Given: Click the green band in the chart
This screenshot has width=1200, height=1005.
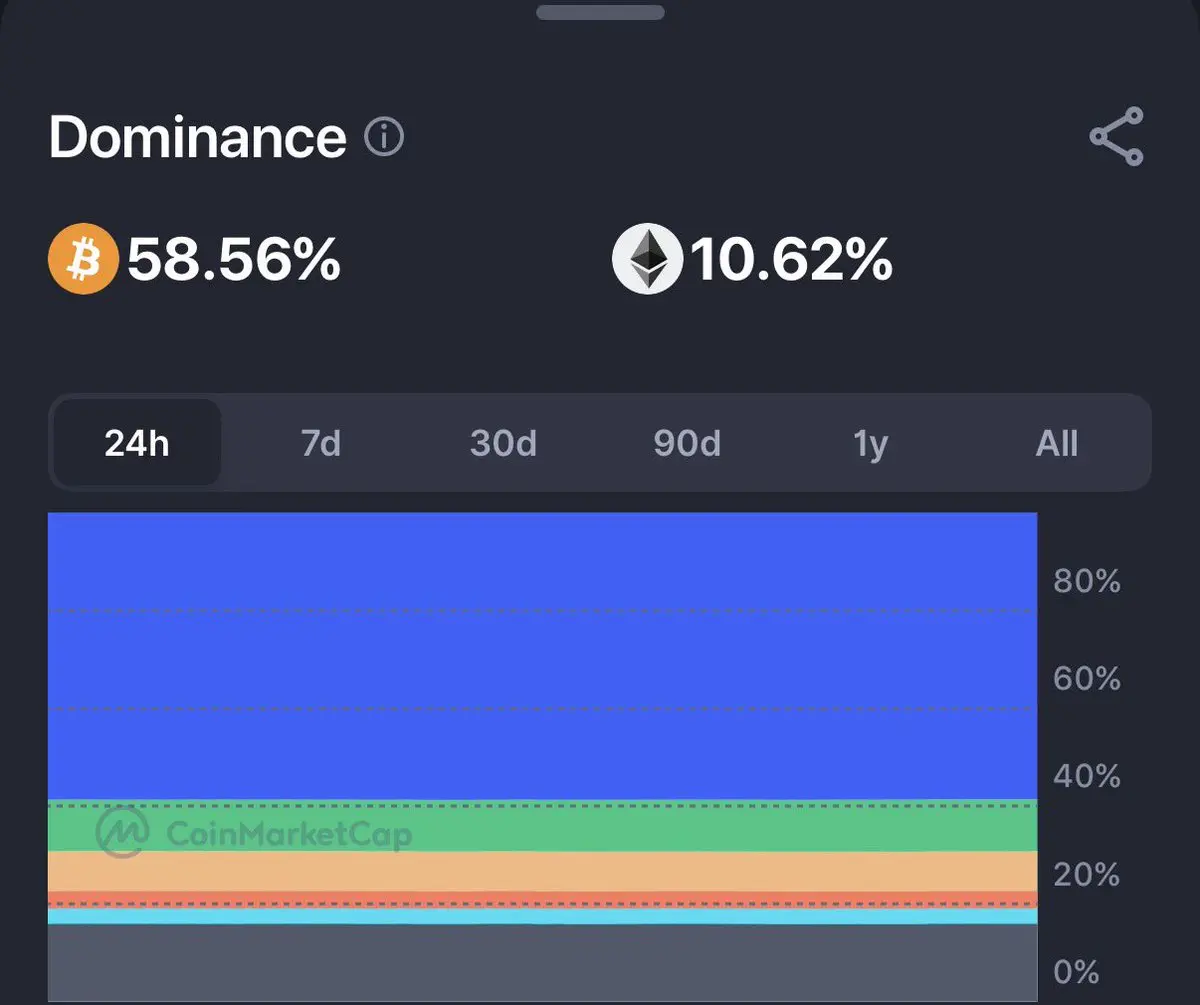Looking at the screenshot, I should (x=543, y=826).
